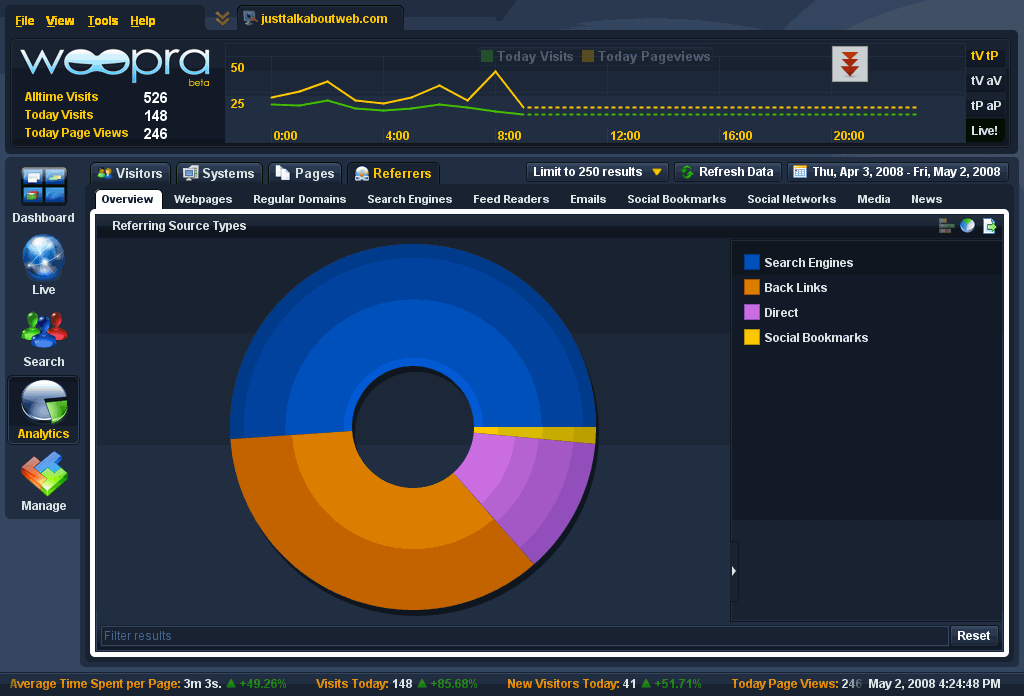The height and width of the screenshot is (696, 1024).
Task: Click the Search Engines blue legend swatch
Action: 752,262
